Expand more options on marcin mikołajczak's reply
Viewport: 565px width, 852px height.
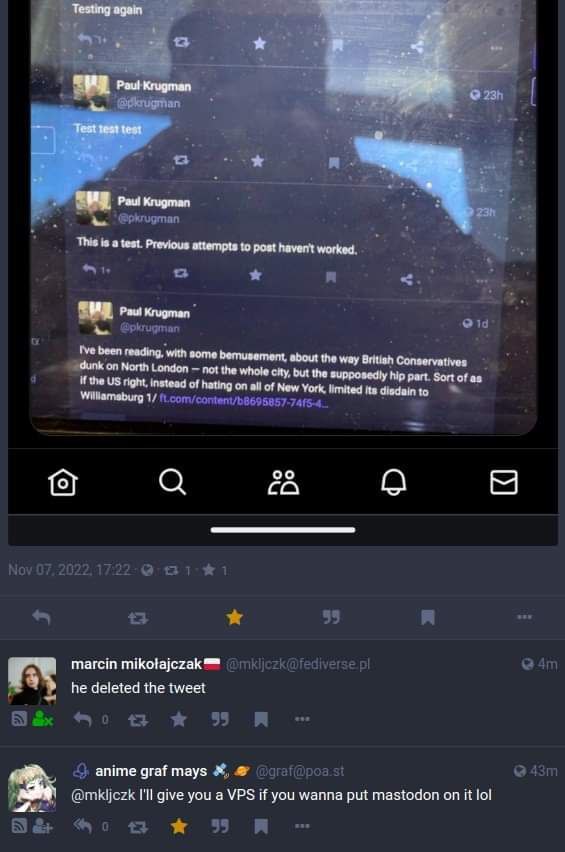click(x=302, y=719)
